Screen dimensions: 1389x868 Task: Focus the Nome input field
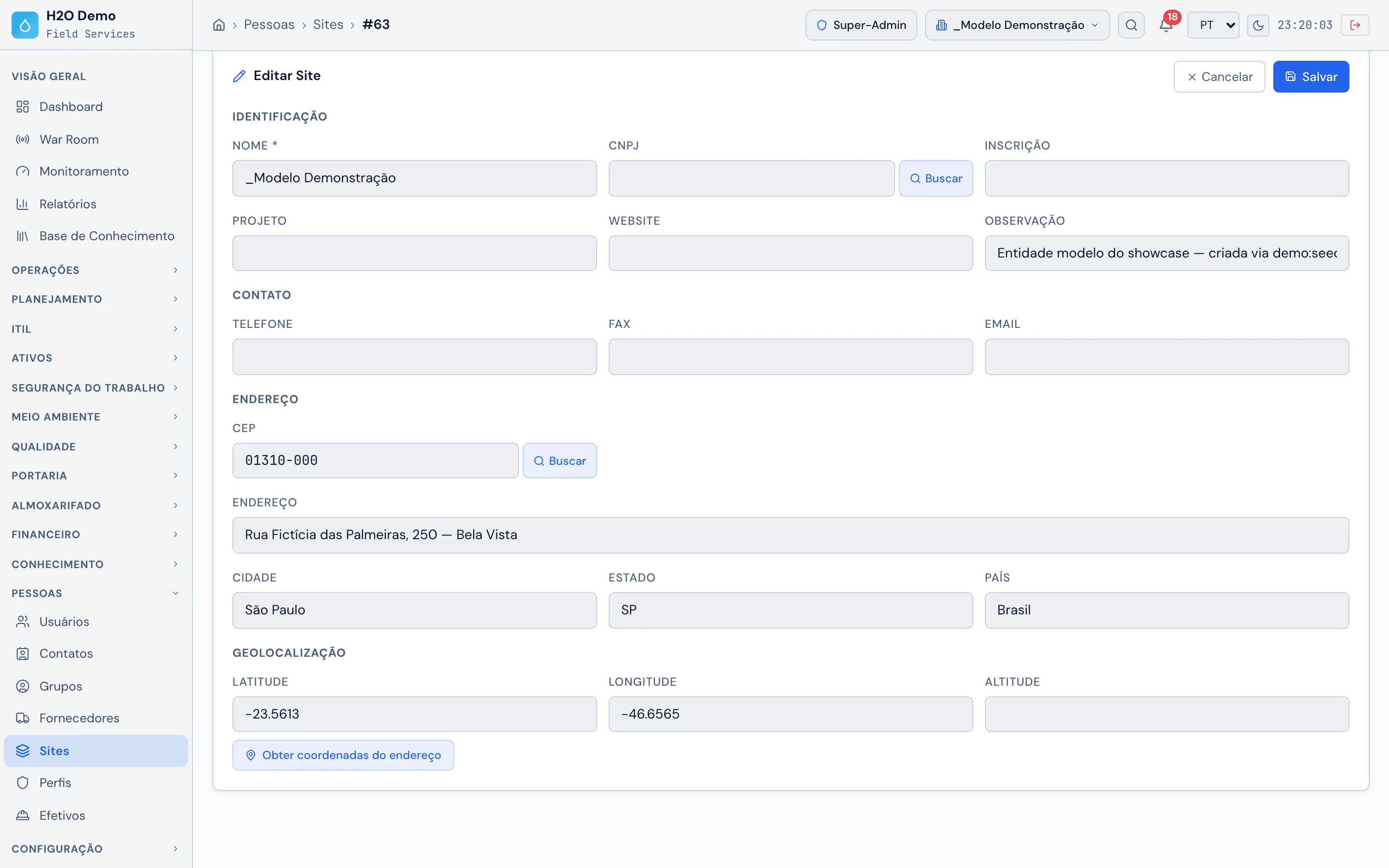pyautogui.click(x=414, y=178)
